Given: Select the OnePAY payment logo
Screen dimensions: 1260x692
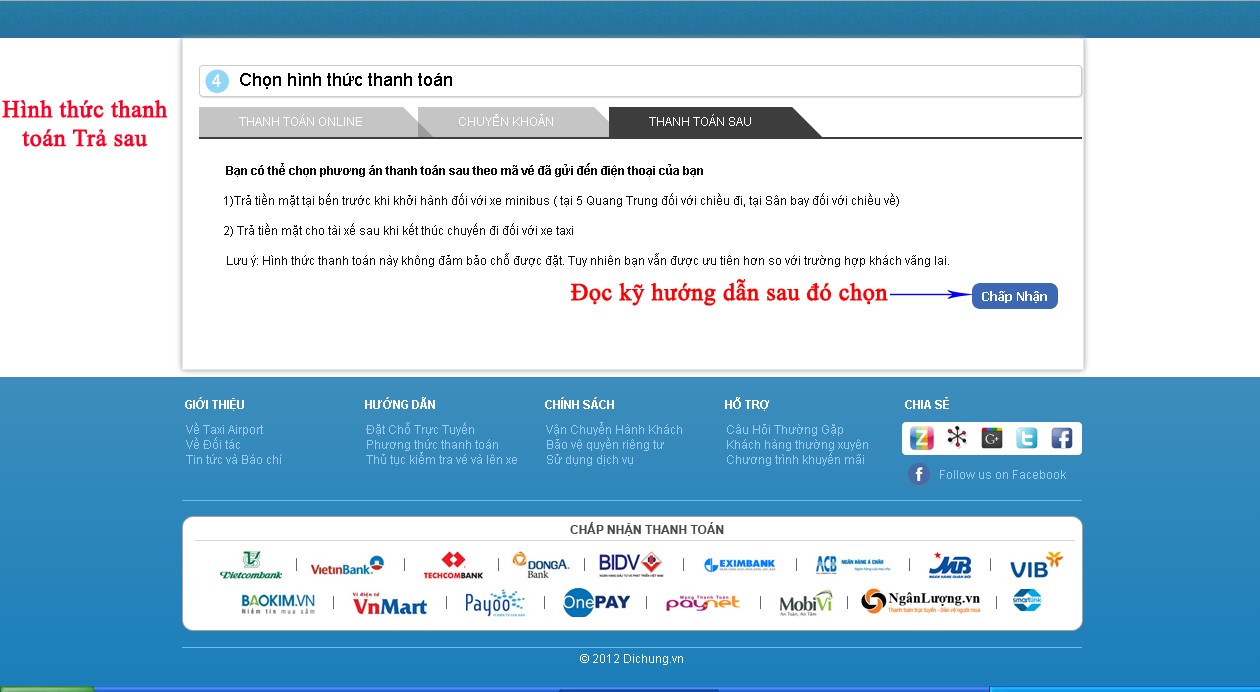Looking at the screenshot, I should point(596,602).
